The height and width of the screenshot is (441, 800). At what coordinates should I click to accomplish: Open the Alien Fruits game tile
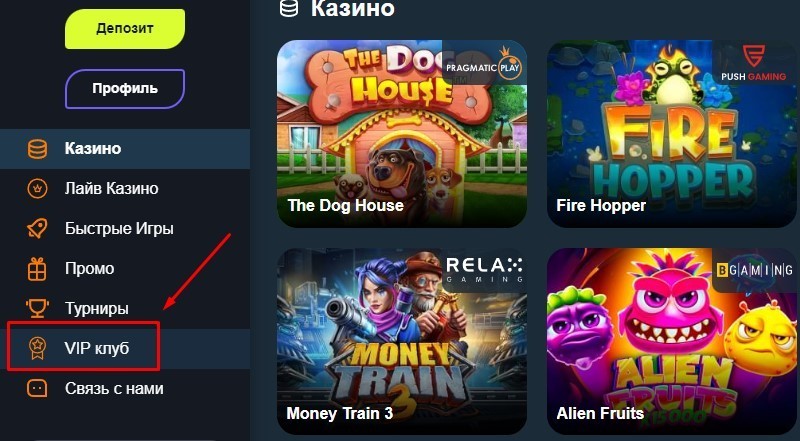click(672, 341)
